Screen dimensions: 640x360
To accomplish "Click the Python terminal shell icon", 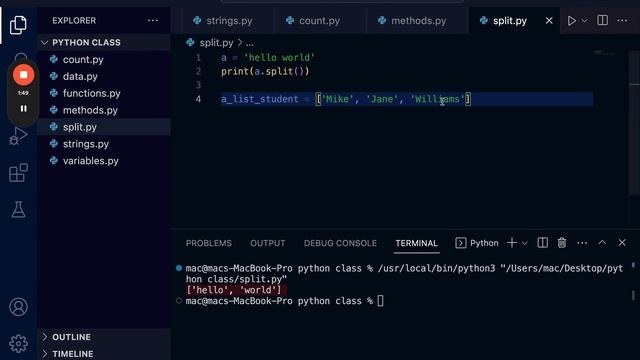I will click(x=460, y=243).
